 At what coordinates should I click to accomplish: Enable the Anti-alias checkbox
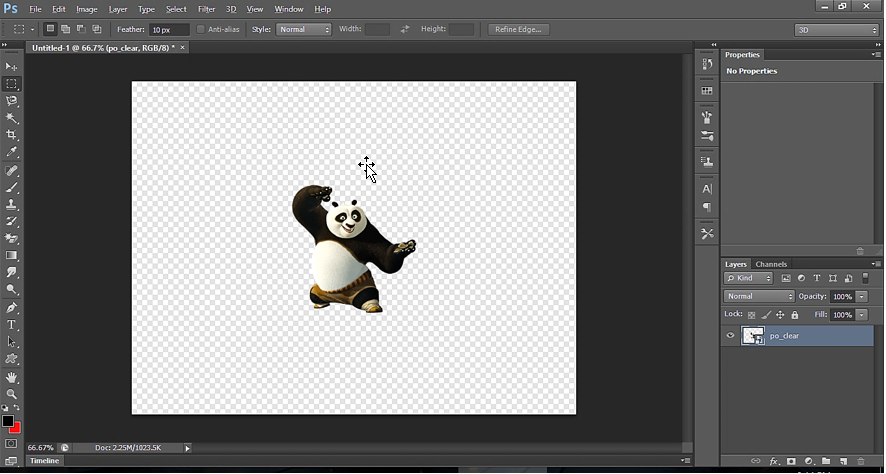(x=201, y=29)
